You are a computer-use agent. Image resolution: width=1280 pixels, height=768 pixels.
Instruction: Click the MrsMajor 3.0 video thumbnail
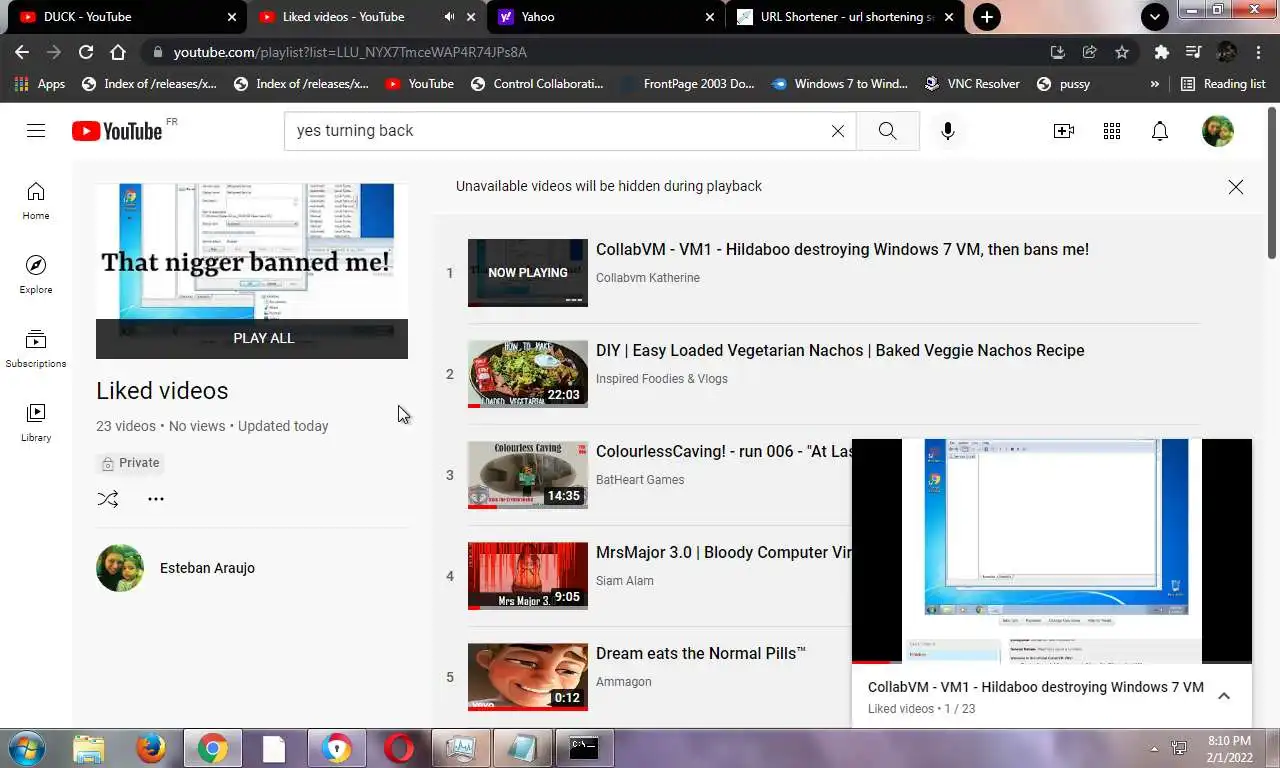pyautogui.click(x=528, y=576)
